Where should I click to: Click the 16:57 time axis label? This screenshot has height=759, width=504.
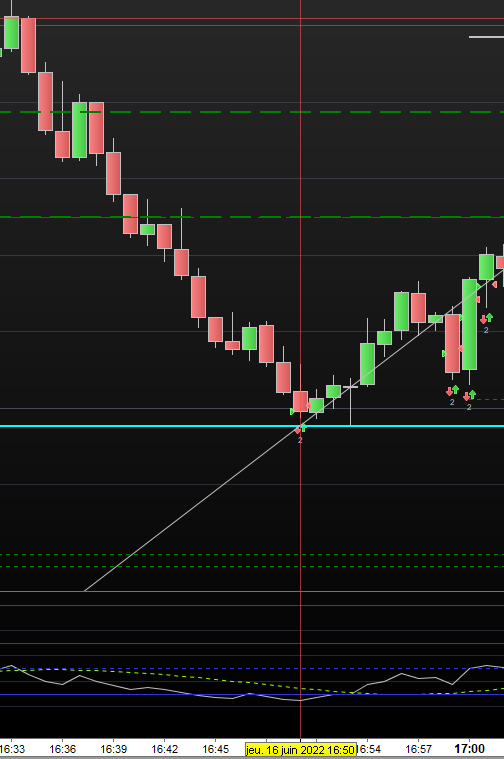(418, 749)
